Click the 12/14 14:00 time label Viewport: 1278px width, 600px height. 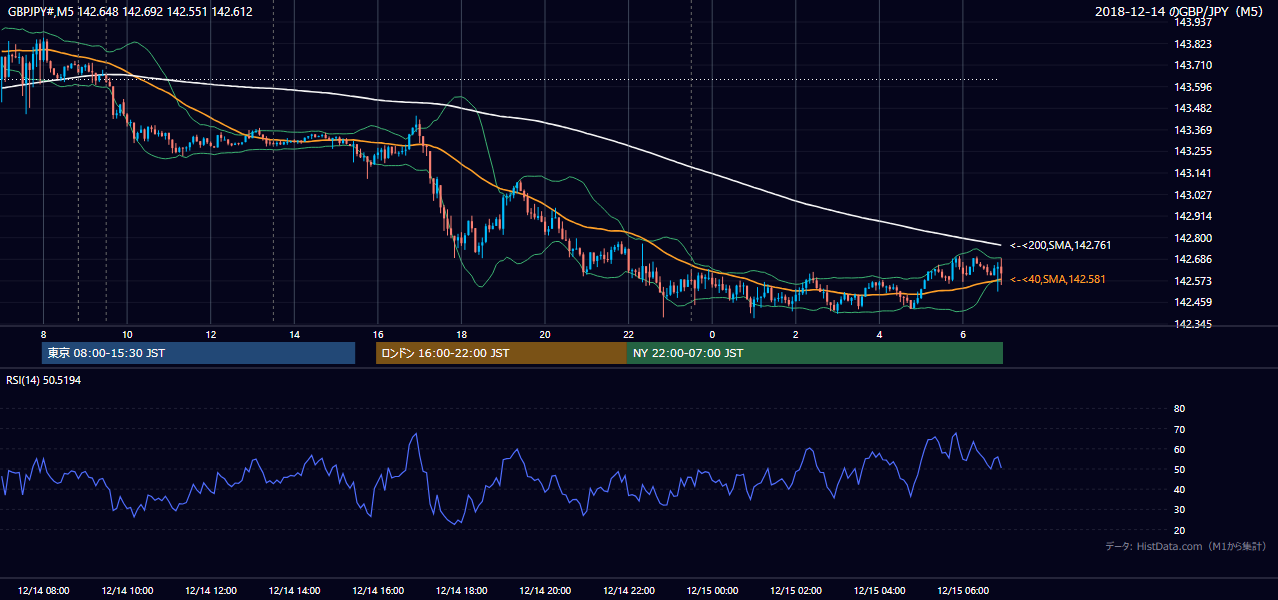click(294, 591)
